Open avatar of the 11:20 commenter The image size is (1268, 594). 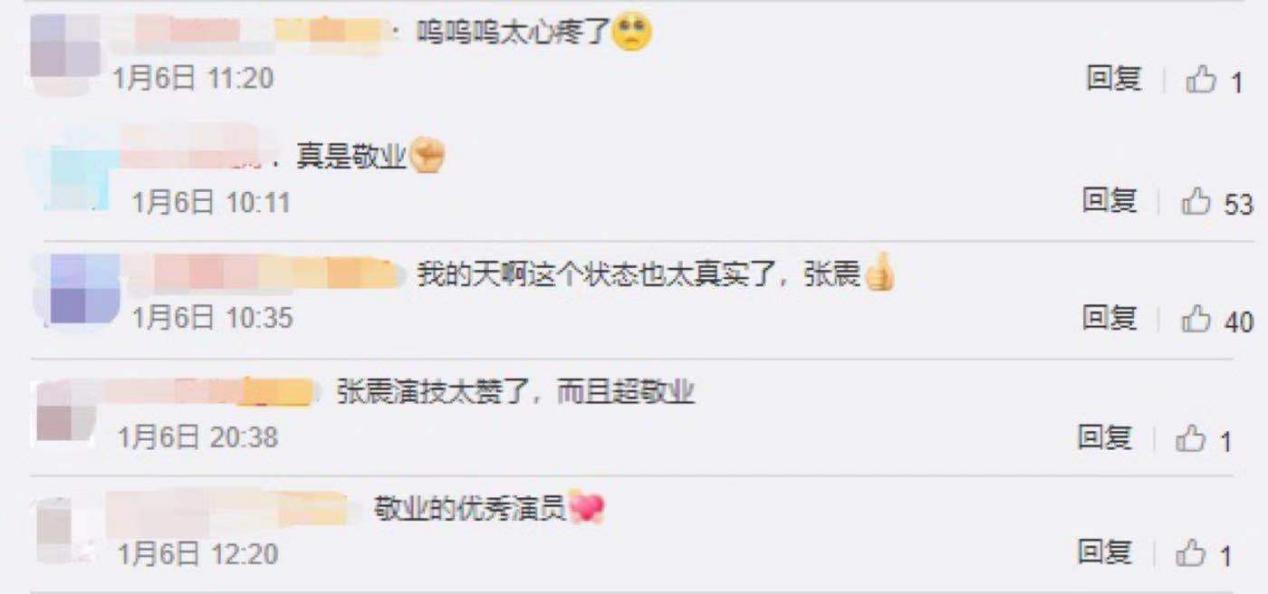66,50
